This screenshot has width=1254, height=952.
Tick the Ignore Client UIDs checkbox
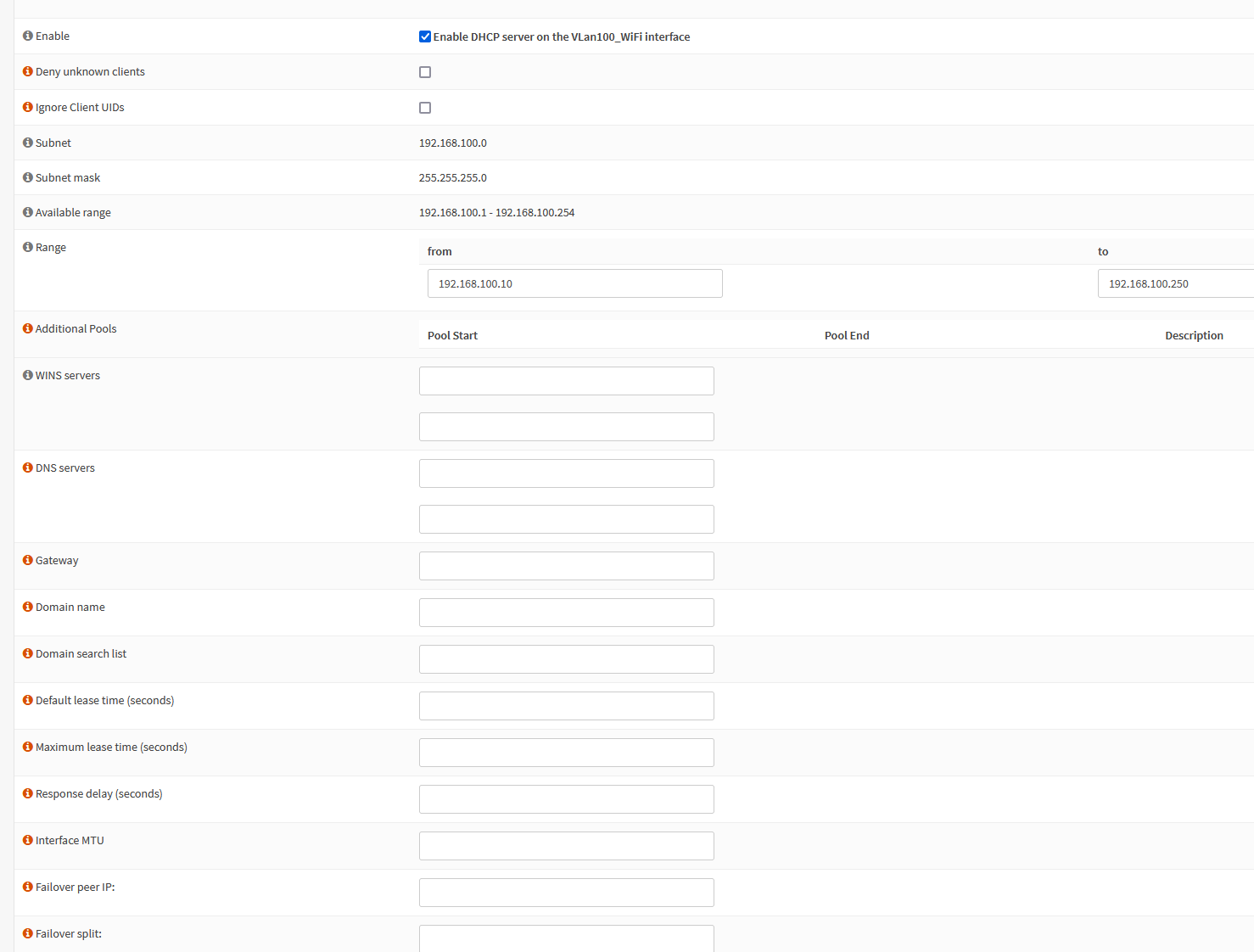(x=425, y=108)
